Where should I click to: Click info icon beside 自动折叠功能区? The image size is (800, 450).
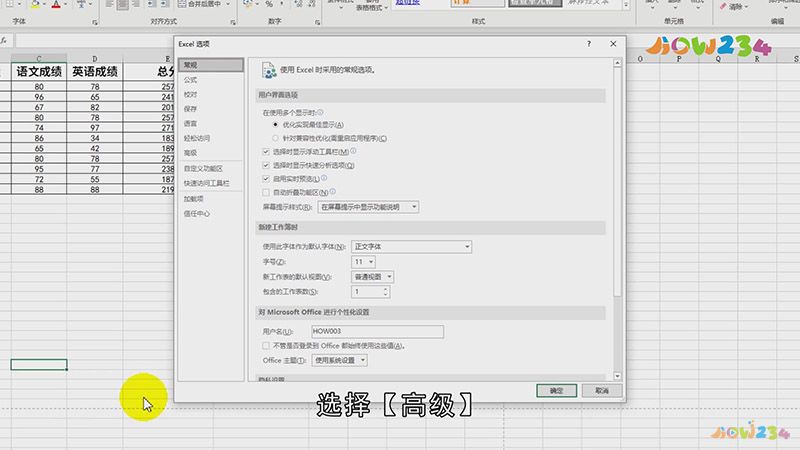333,192
